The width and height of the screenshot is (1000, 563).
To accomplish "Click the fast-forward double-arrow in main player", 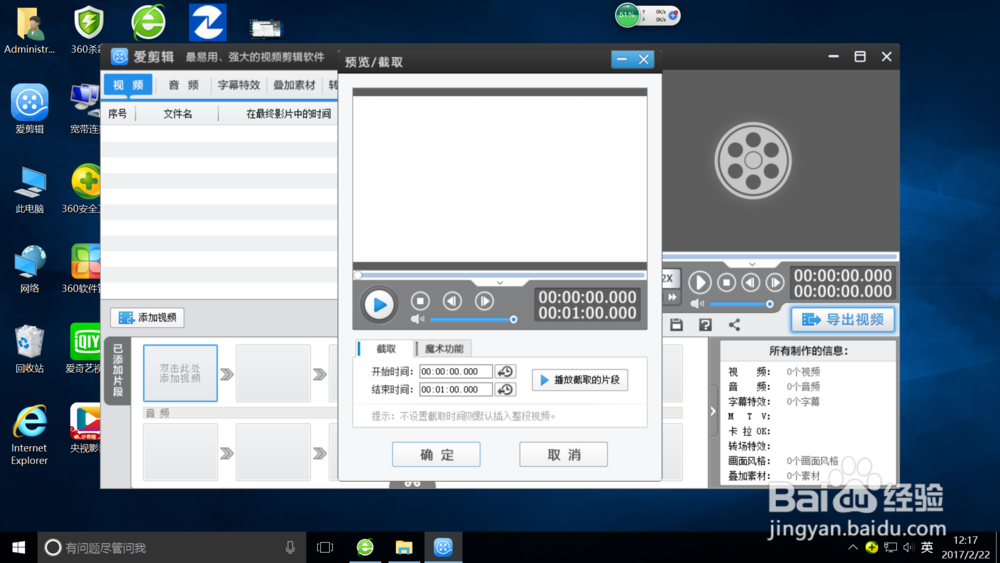I will coord(672,297).
